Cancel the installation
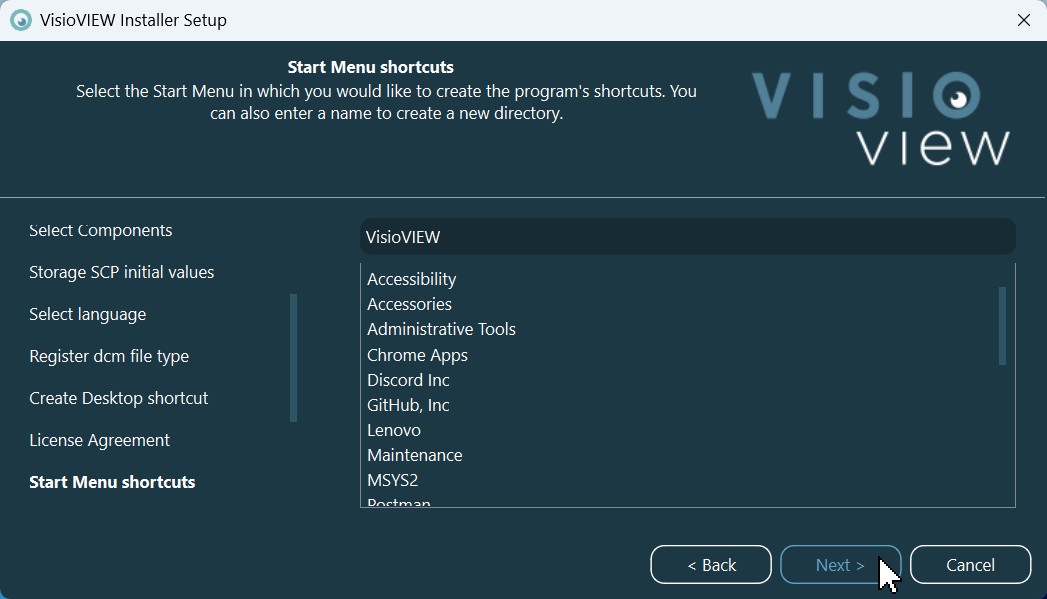1047x599 pixels. (970, 565)
